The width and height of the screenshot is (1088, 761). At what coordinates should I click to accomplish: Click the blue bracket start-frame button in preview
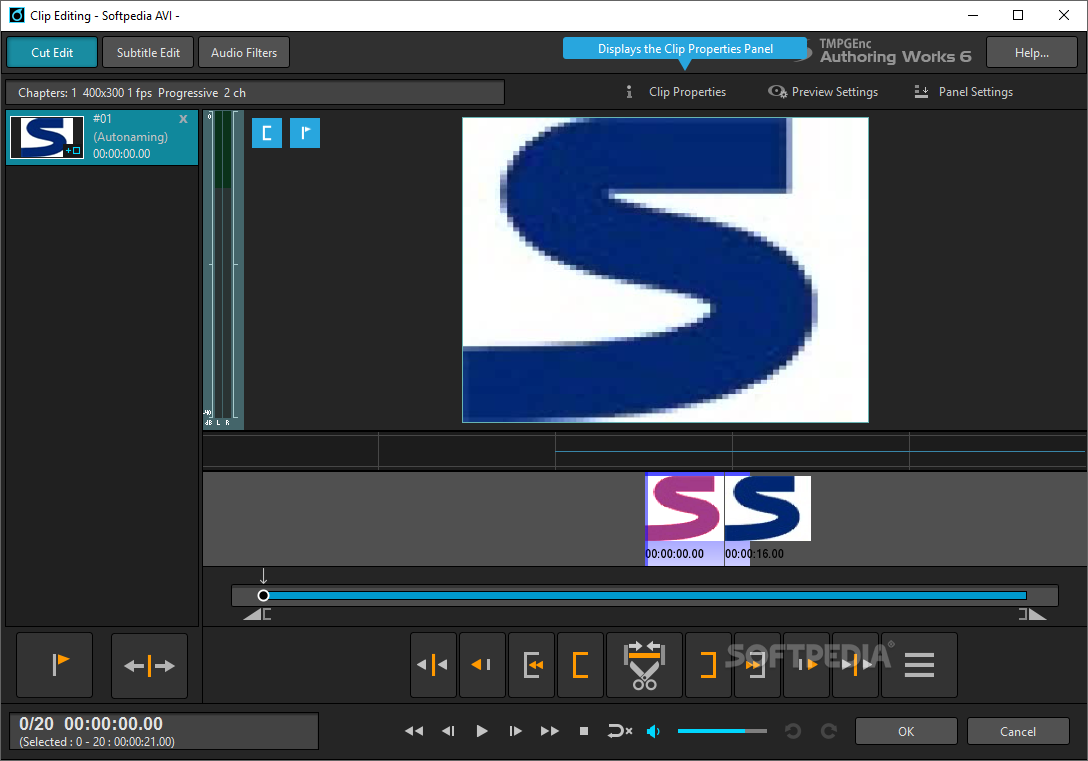267,132
